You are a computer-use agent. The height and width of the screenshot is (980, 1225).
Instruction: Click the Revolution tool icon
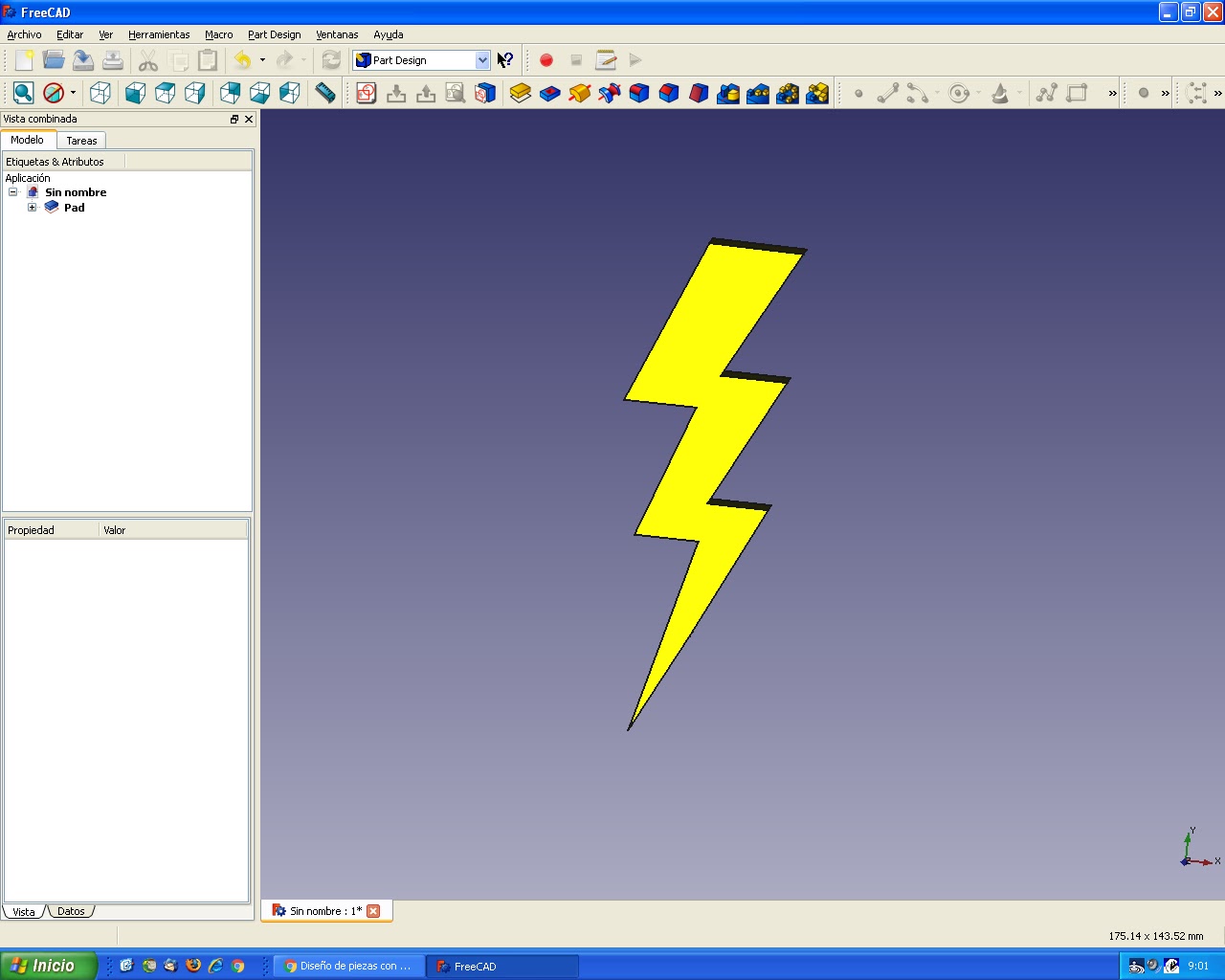coord(580,93)
